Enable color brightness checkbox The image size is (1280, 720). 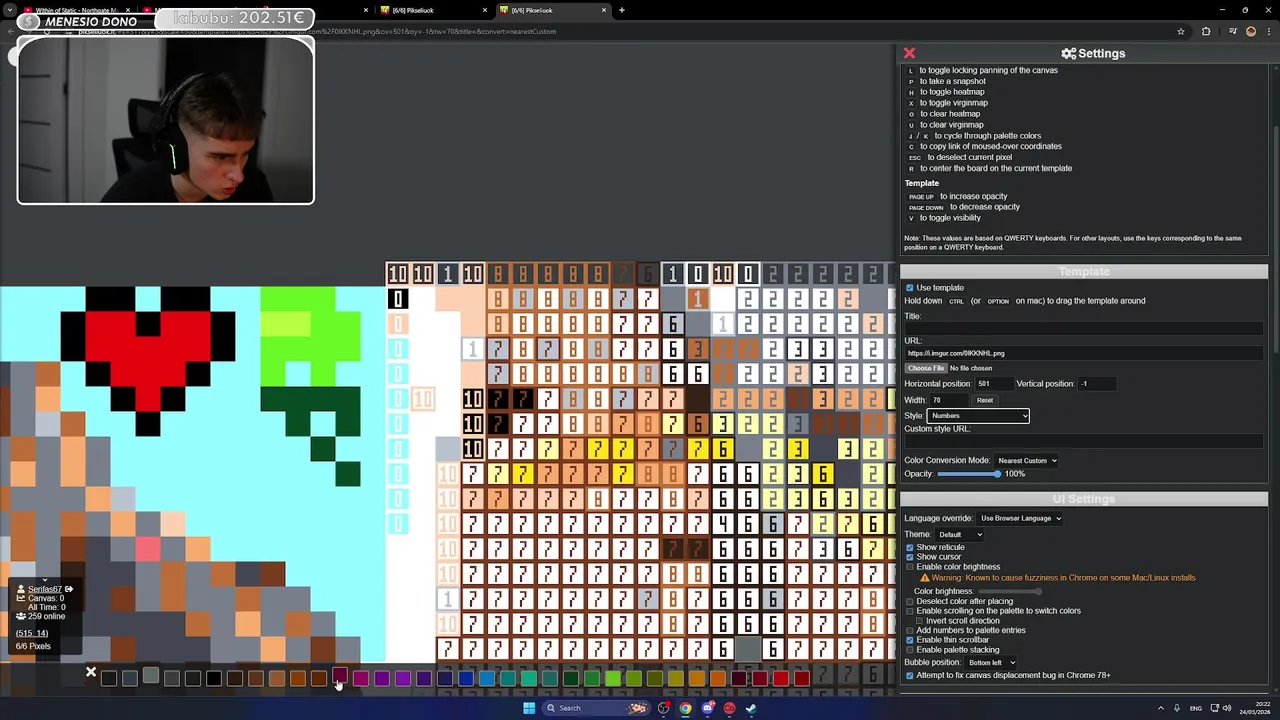[x=910, y=567]
